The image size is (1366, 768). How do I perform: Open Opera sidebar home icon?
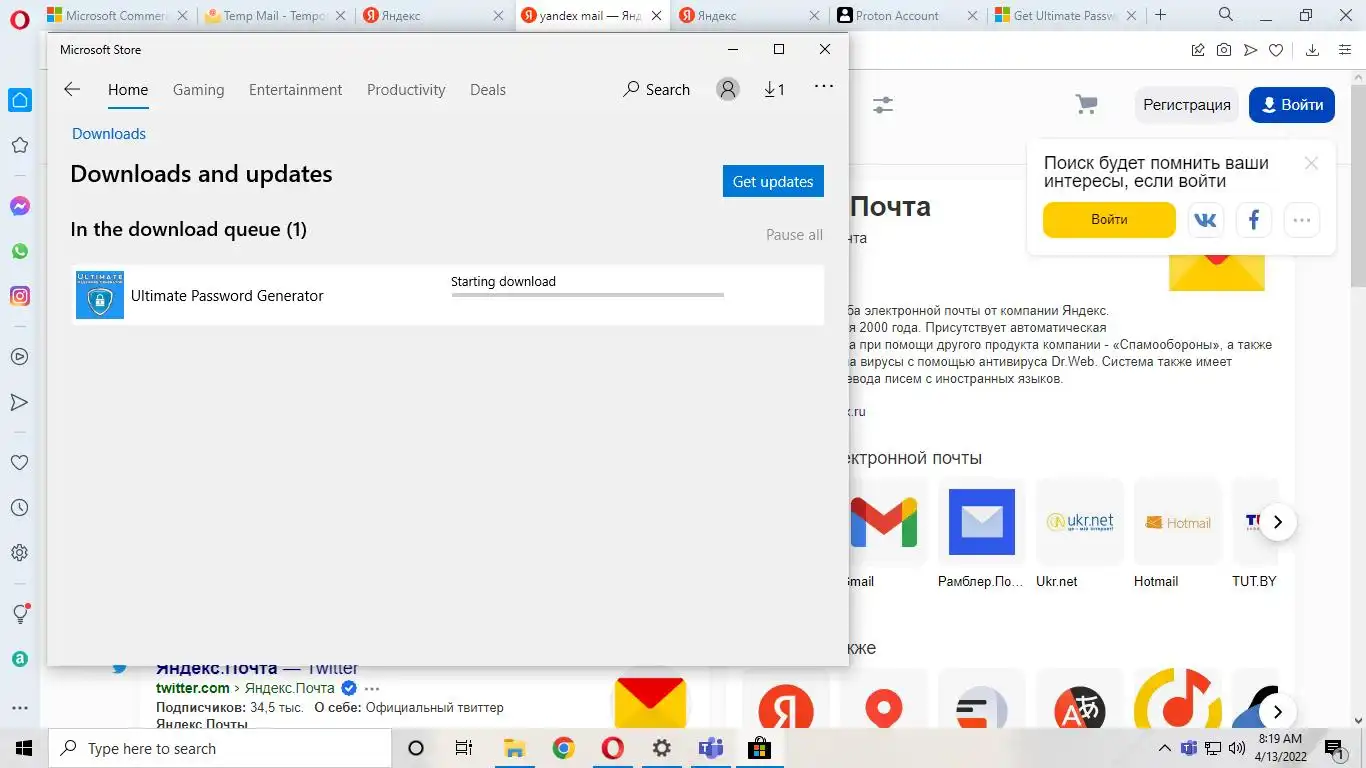19,100
